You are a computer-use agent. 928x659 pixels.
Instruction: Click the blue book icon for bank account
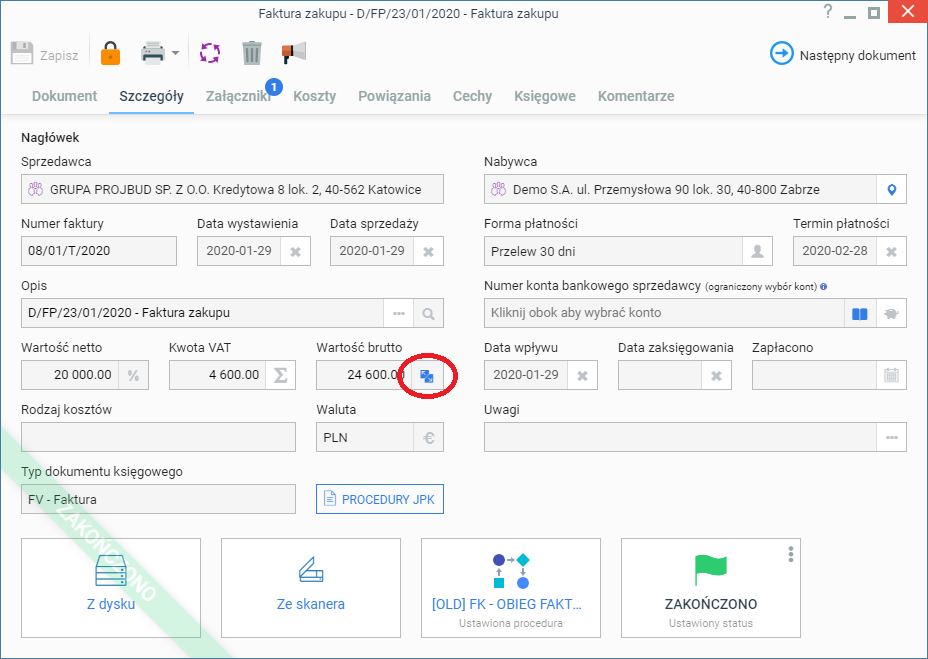860,313
